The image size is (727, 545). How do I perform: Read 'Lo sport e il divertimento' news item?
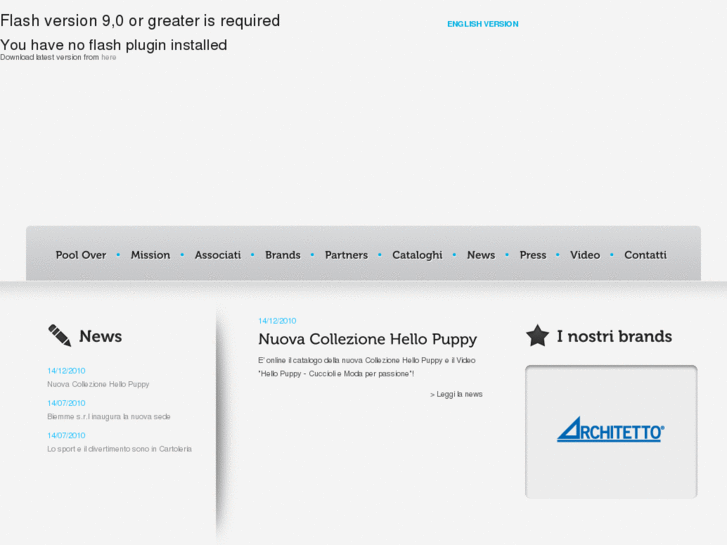coord(119,449)
